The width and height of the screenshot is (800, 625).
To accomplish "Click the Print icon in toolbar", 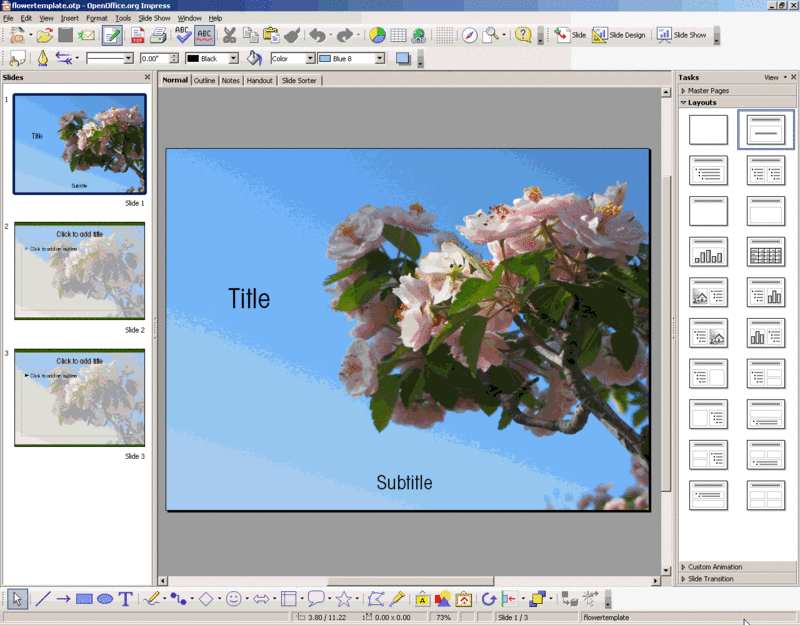I will click(158, 35).
